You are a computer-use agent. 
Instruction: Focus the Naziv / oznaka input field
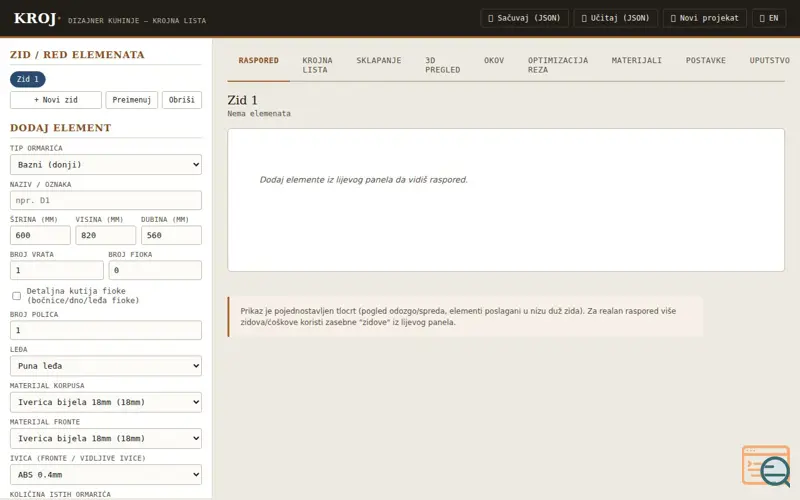[106, 201]
